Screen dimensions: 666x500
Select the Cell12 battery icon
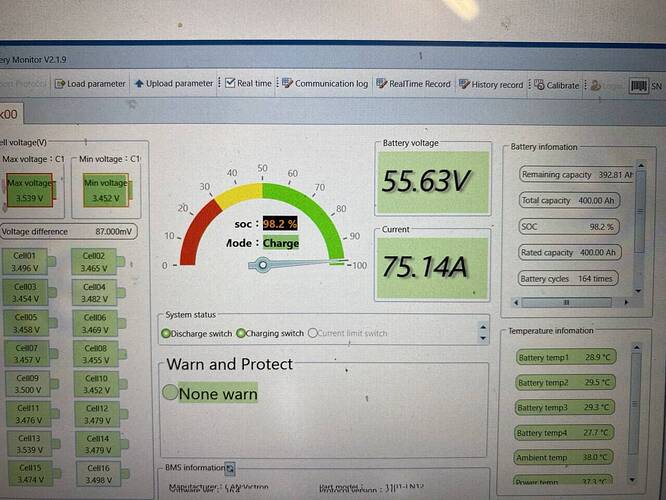(x=102, y=414)
